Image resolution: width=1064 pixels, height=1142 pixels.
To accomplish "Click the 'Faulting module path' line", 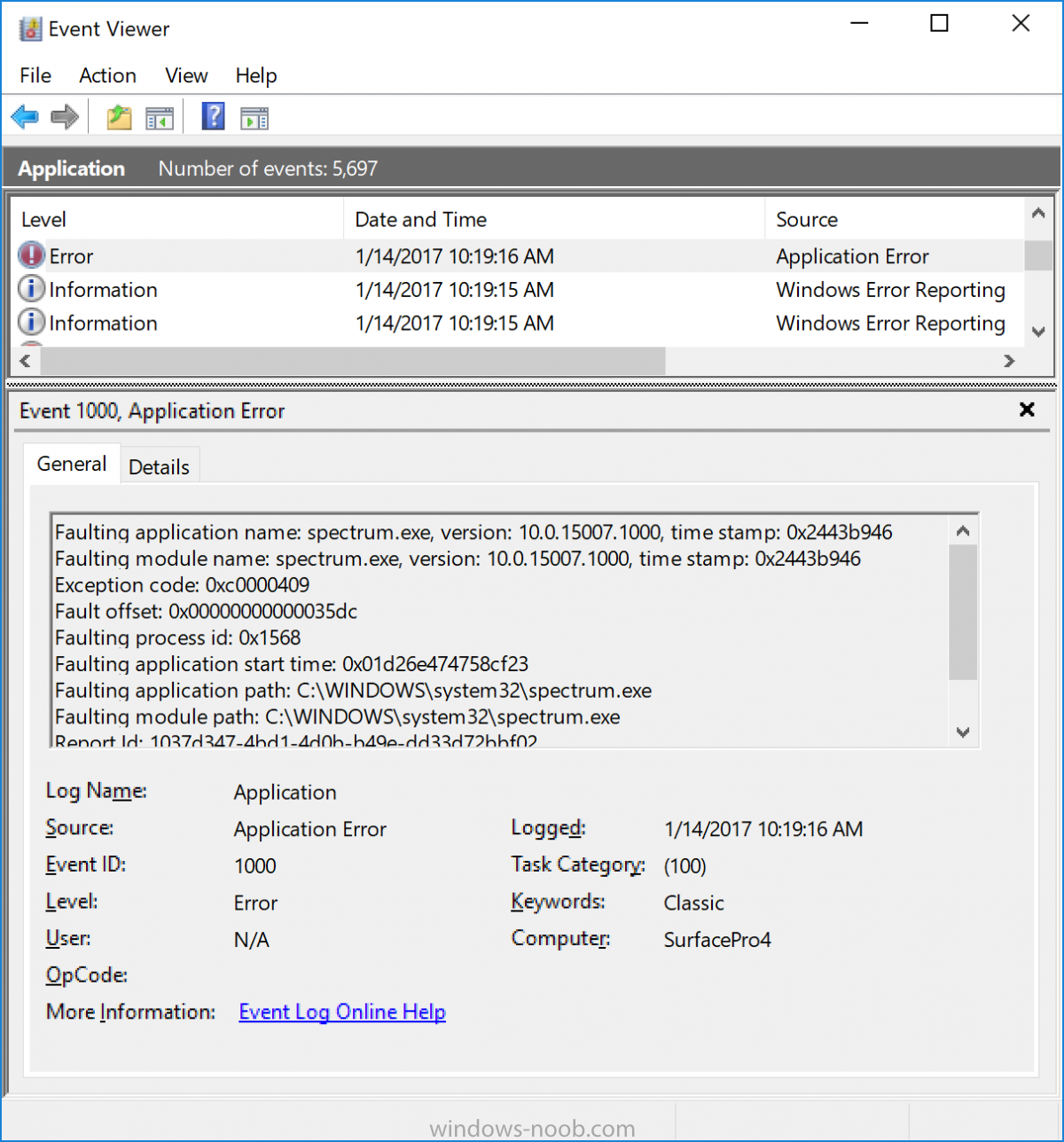I will coord(338,716).
